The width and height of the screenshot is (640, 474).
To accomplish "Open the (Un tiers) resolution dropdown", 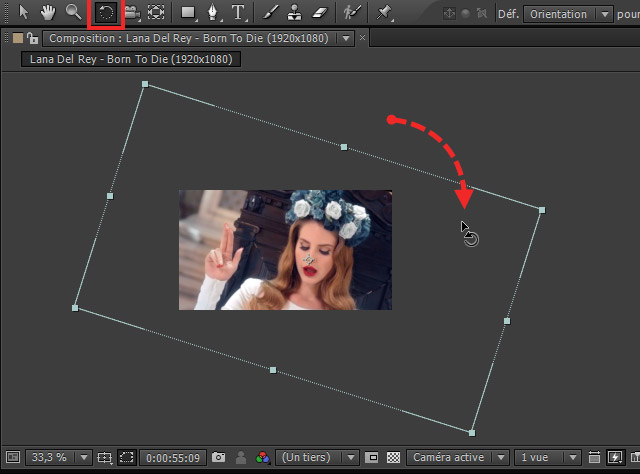I will 317,457.
